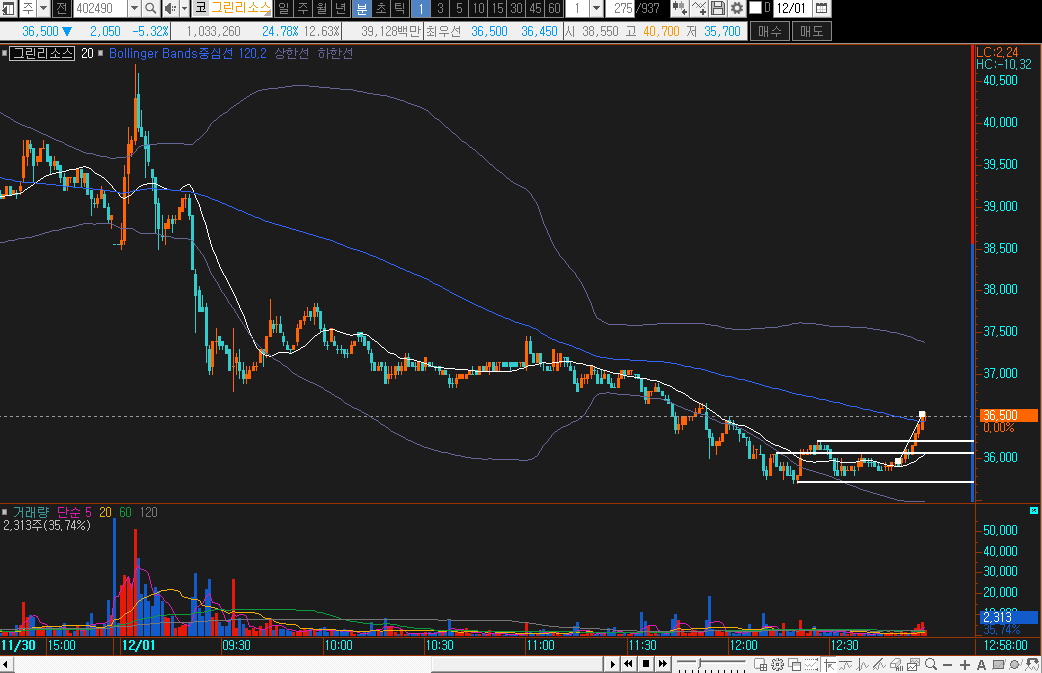Click the sound speaker icon

[169, 8]
